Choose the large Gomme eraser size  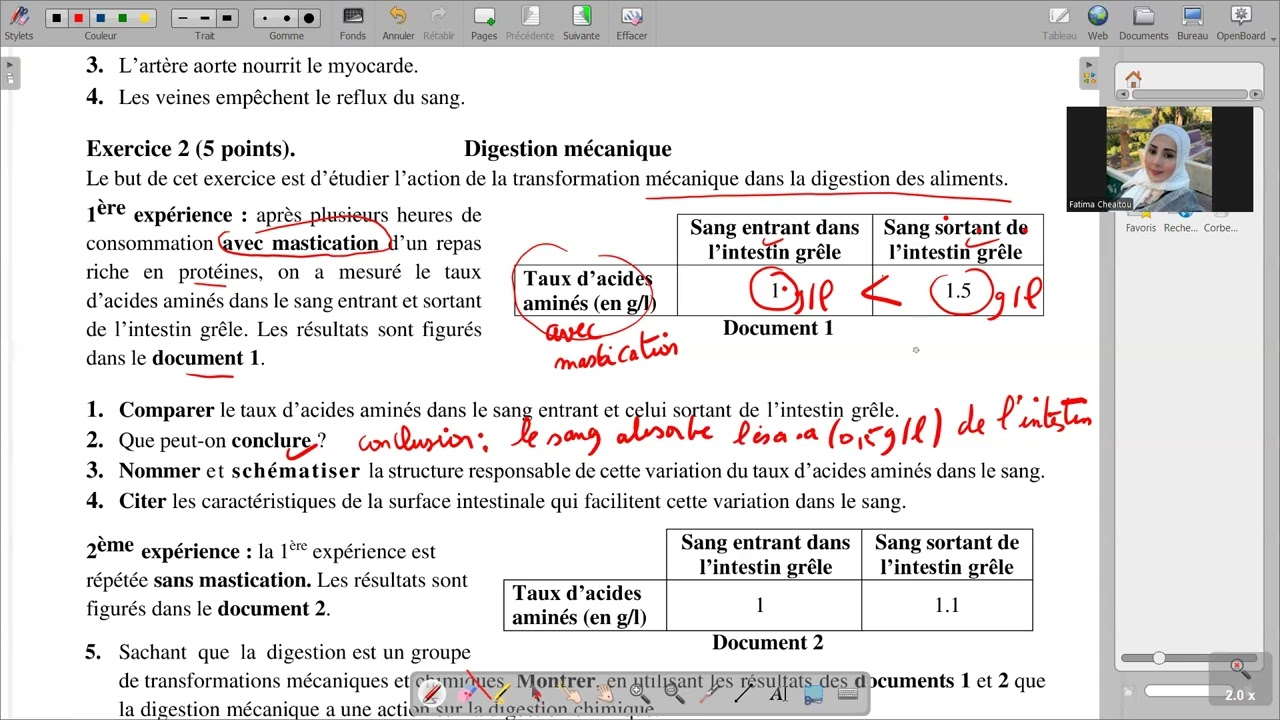point(309,18)
